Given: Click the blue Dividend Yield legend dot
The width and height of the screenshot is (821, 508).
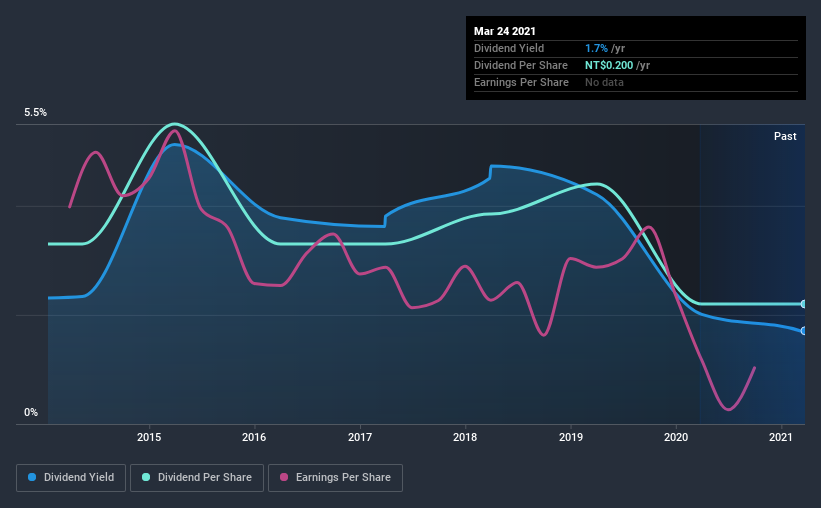Looking at the screenshot, I should pyautogui.click(x=32, y=477).
